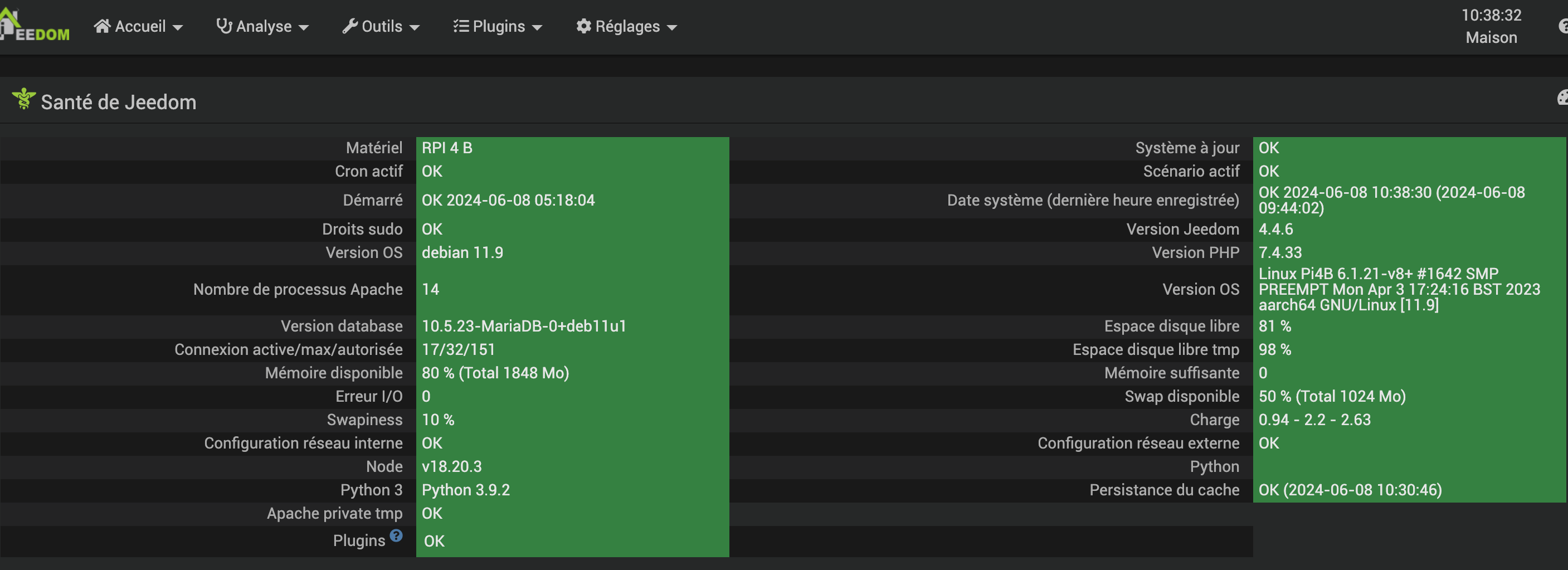Click the green health icon beside Santé de Jeedom
Viewport: 1568px width, 570px height.
point(24,99)
